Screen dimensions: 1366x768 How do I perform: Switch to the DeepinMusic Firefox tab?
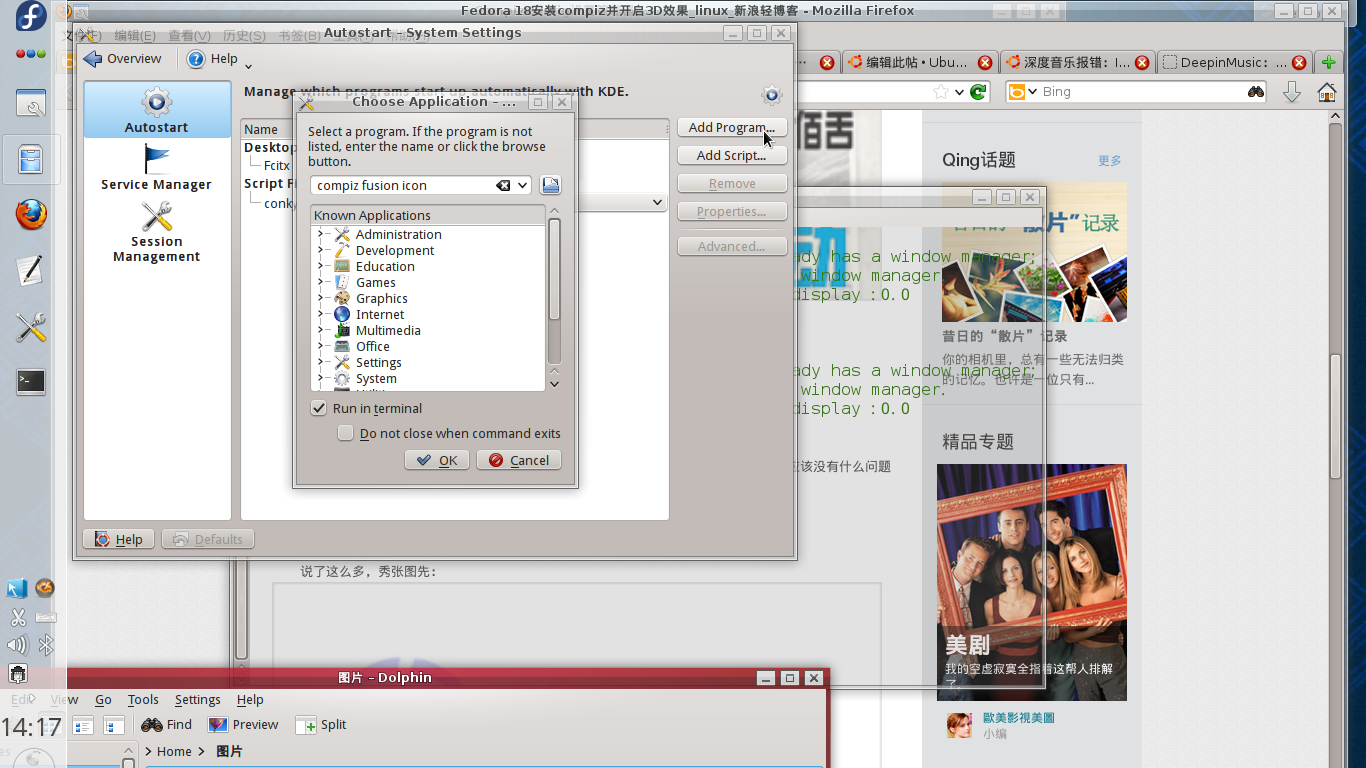[1234, 62]
